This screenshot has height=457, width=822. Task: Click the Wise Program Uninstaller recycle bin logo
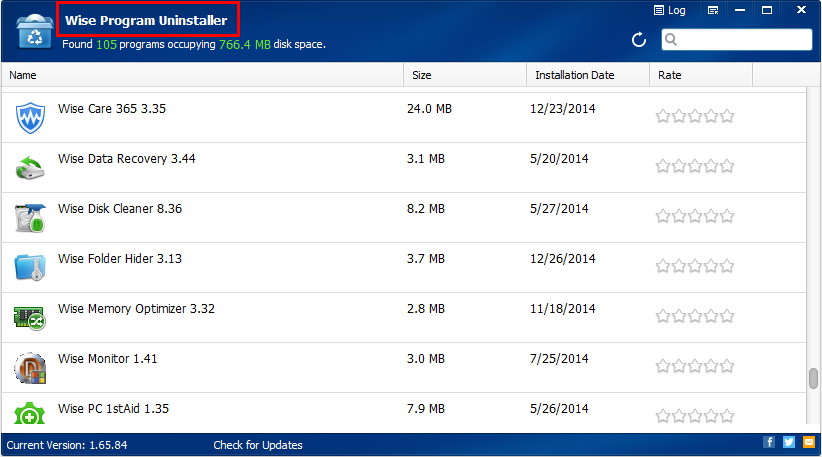pyautogui.click(x=34, y=32)
